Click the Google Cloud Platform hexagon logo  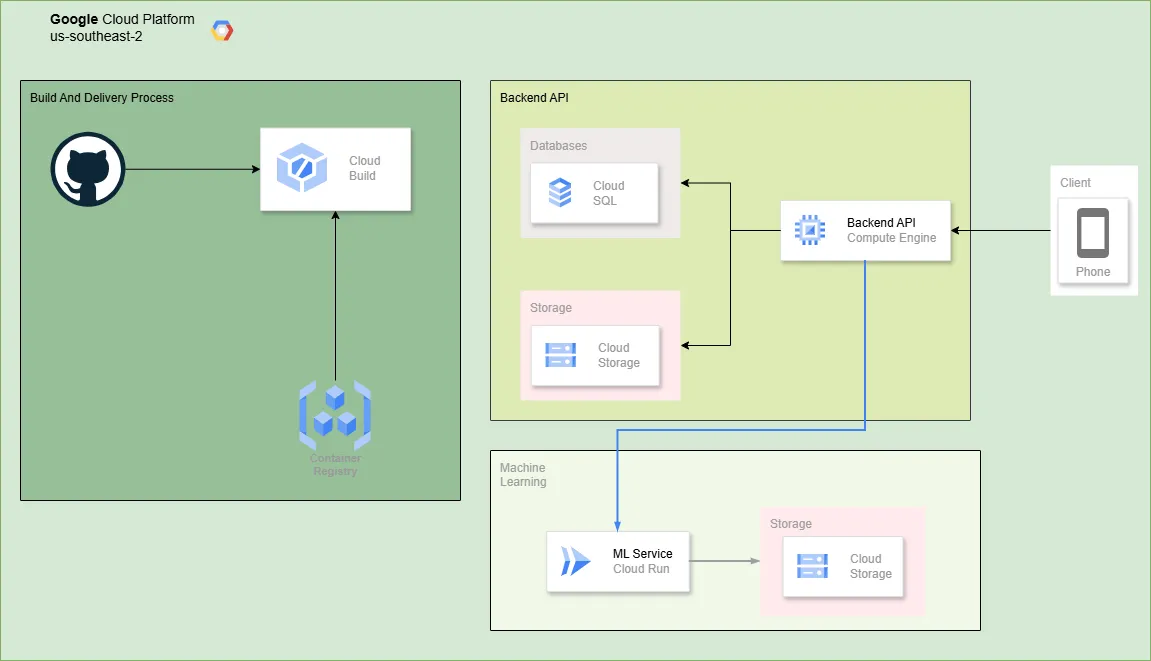(x=222, y=31)
